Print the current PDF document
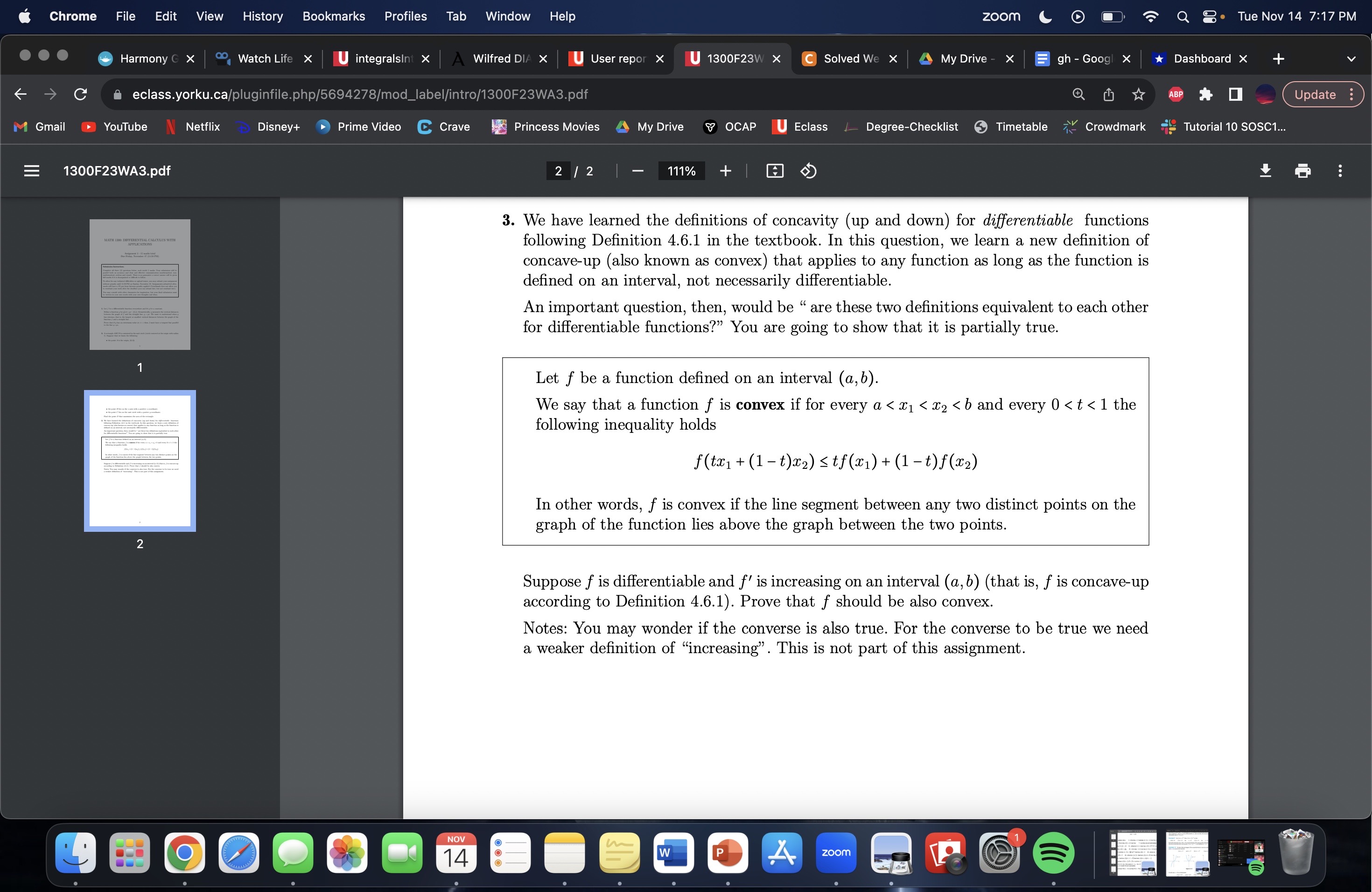This screenshot has height=892, width=1372. (x=1303, y=171)
